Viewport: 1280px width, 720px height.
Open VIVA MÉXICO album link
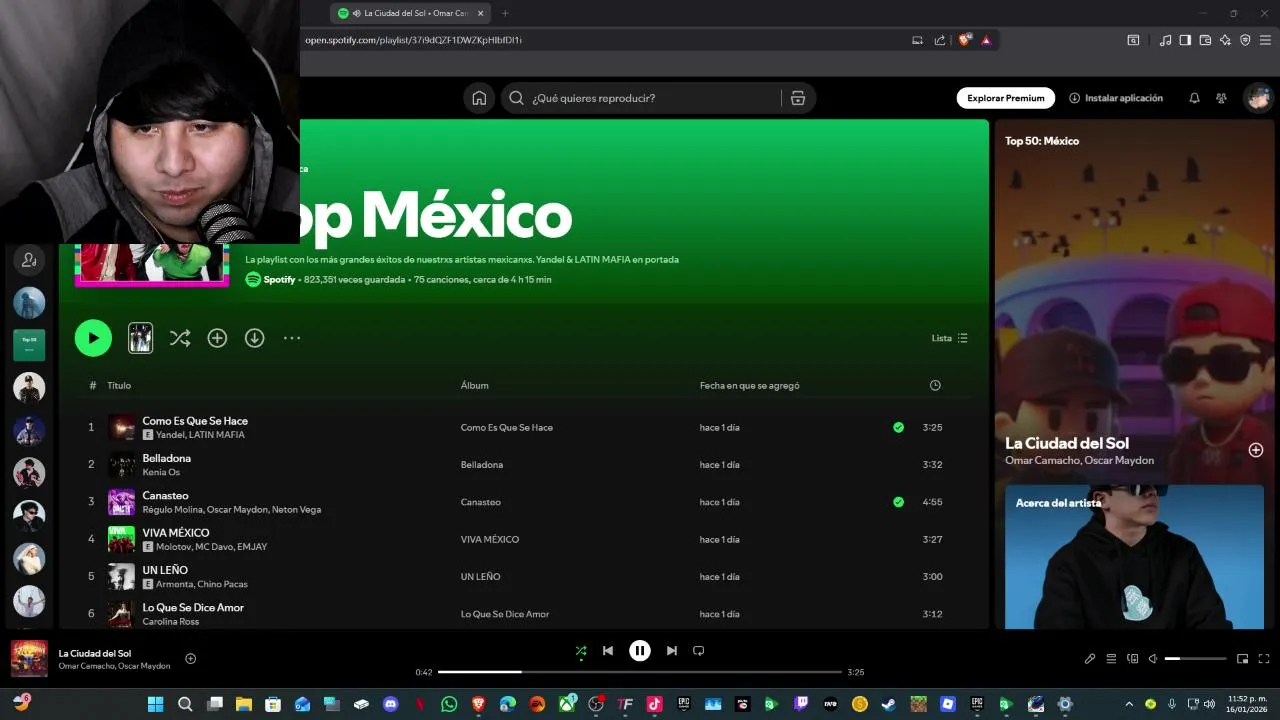click(490, 539)
